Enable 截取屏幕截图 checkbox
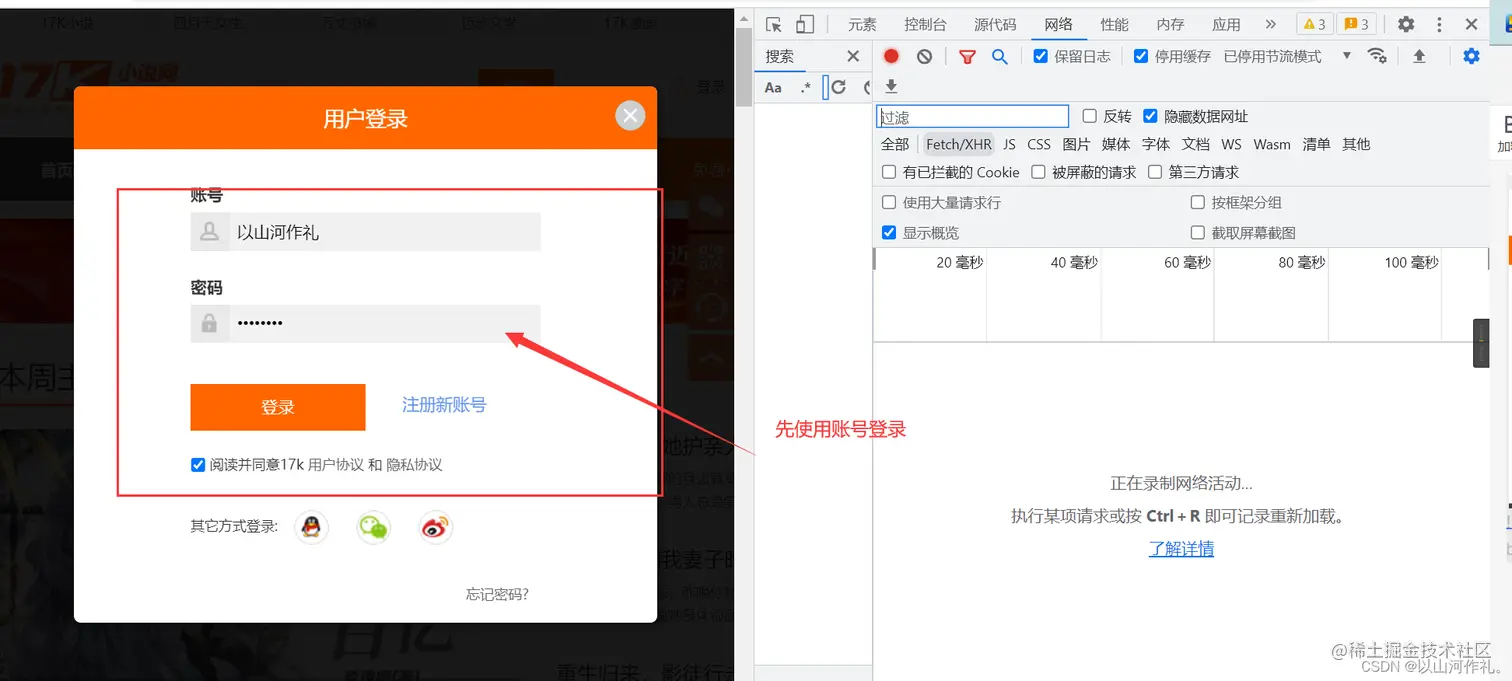 1198,232
